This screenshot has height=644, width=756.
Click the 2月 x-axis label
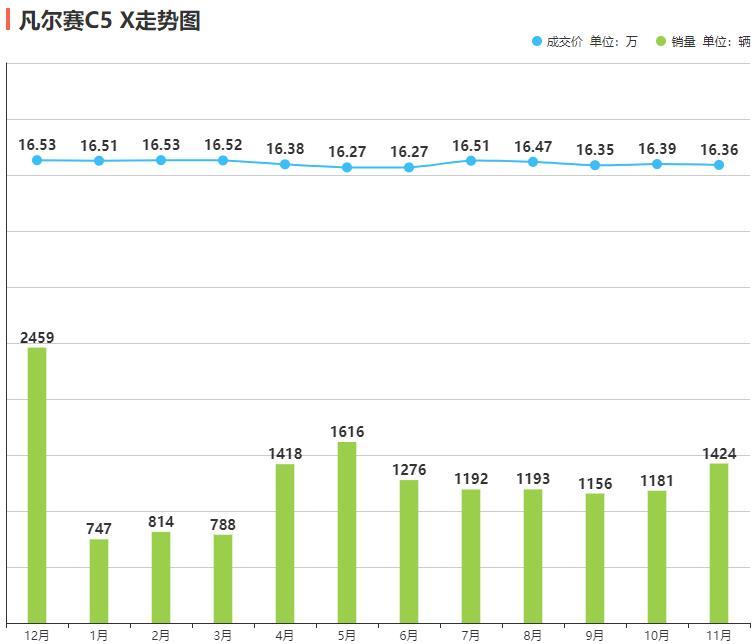tap(161, 635)
